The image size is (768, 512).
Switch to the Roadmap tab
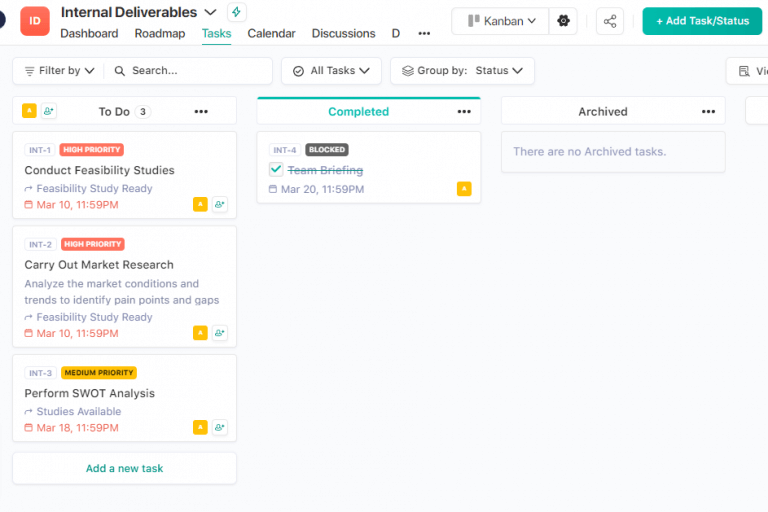point(160,34)
